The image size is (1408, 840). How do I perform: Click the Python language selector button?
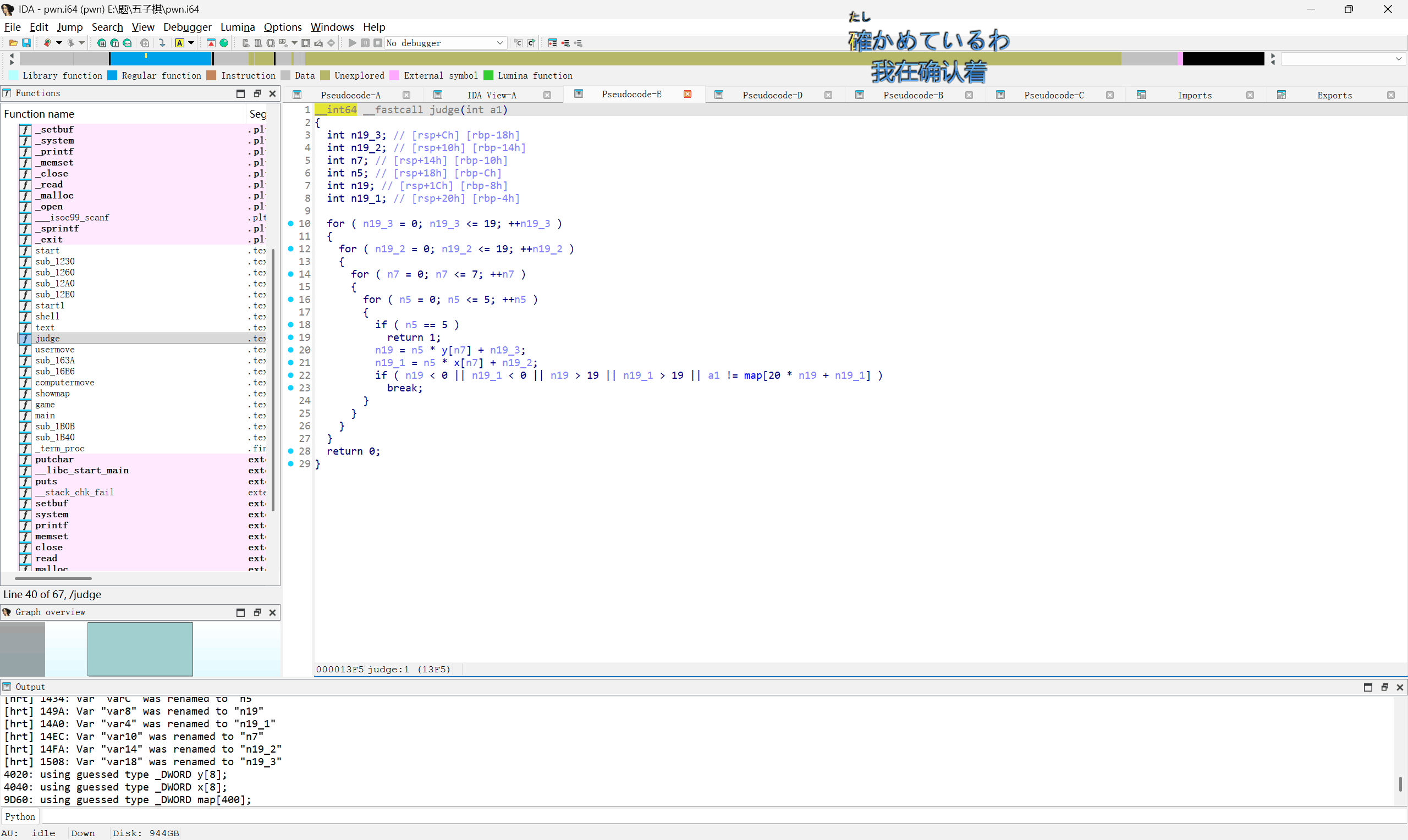(x=20, y=816)
